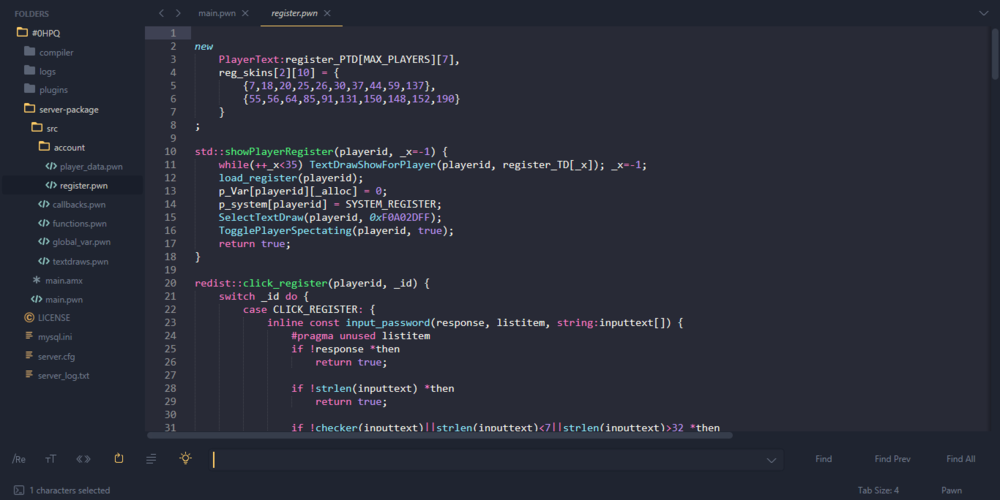Switch to register.pwn tab
The height and width of the screenshot is (500, 1000).
click(x=294, y=13)
